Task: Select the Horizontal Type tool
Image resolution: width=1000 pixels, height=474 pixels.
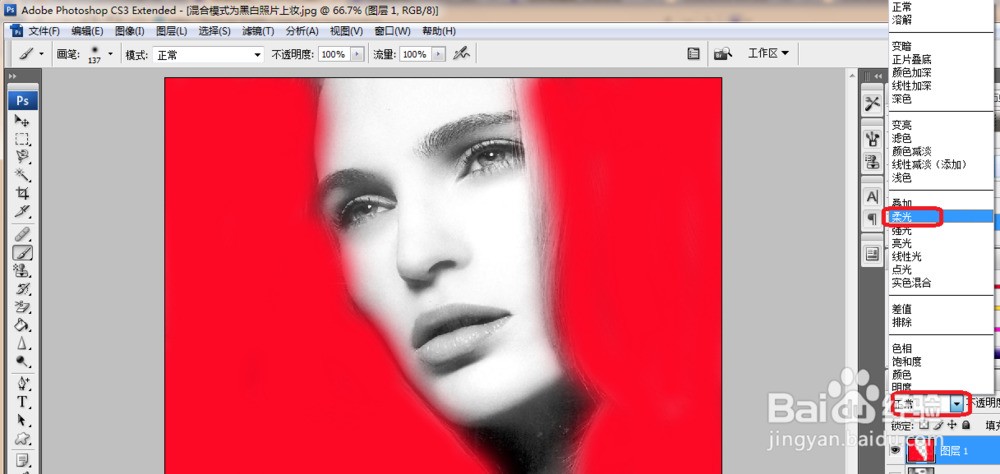Action: point(22,402)
